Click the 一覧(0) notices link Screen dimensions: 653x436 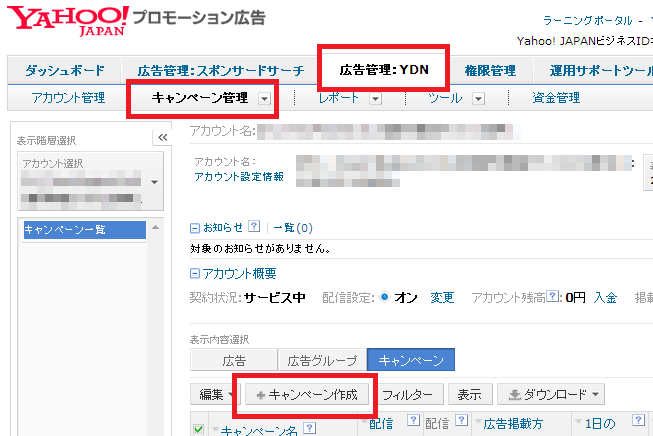point(293,228)
